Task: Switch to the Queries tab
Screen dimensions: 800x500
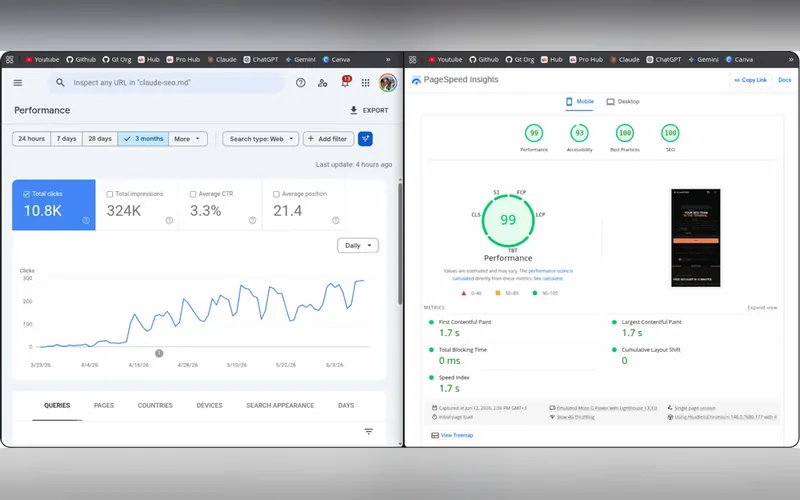Action: 57,406
